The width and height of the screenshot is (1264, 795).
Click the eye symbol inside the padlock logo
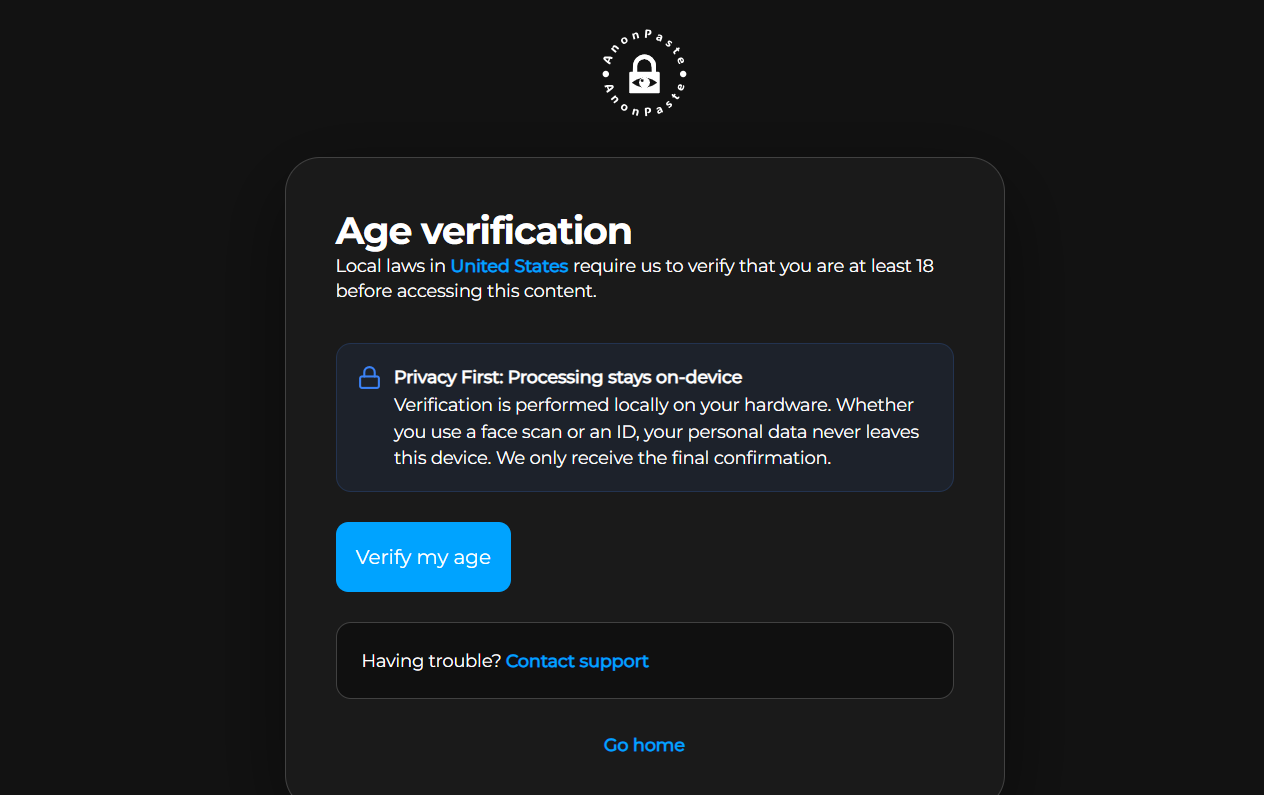[644, 82]
